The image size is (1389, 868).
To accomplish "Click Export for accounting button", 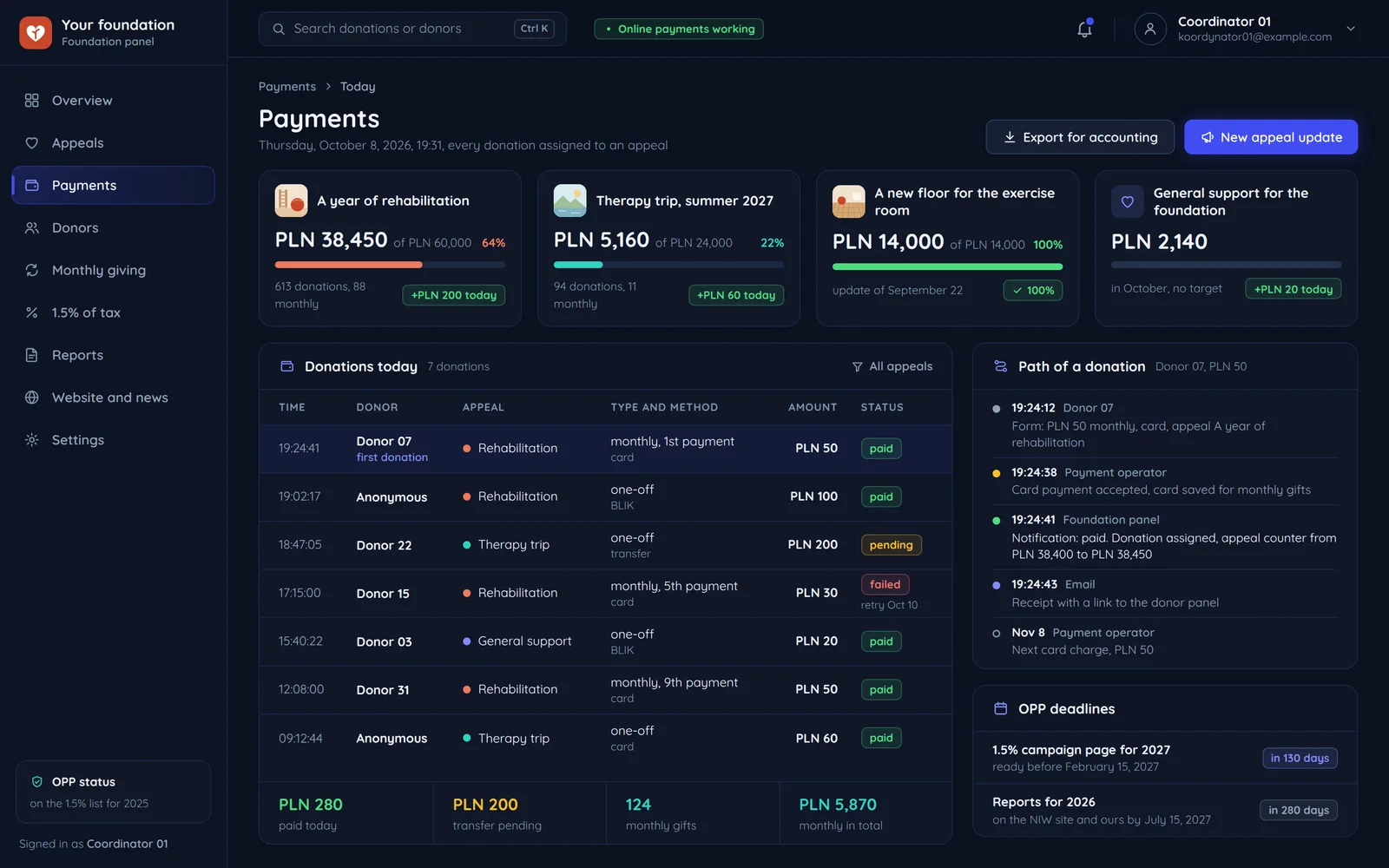I will (1080, 137).
